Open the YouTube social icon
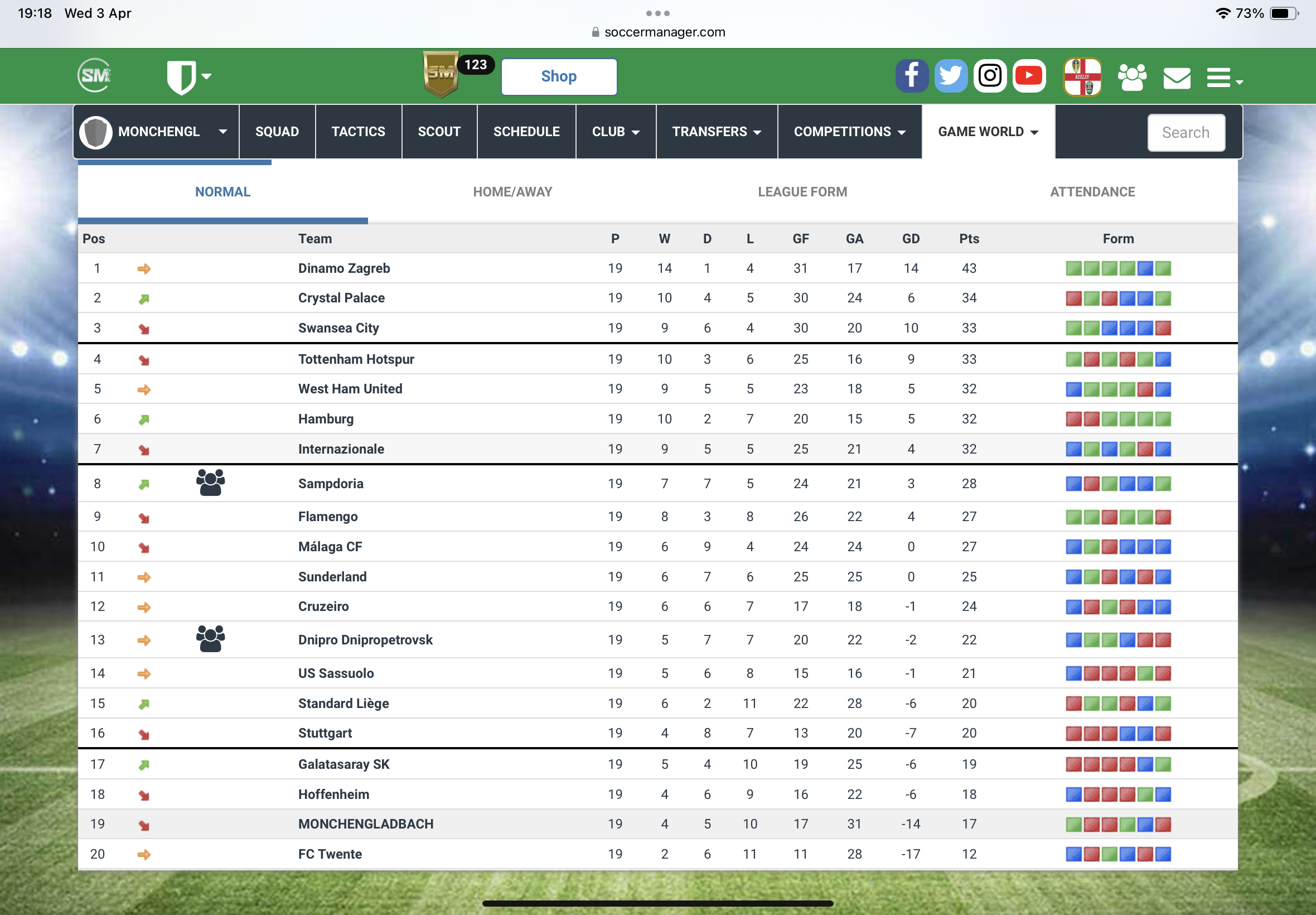 click(1029, 76)
